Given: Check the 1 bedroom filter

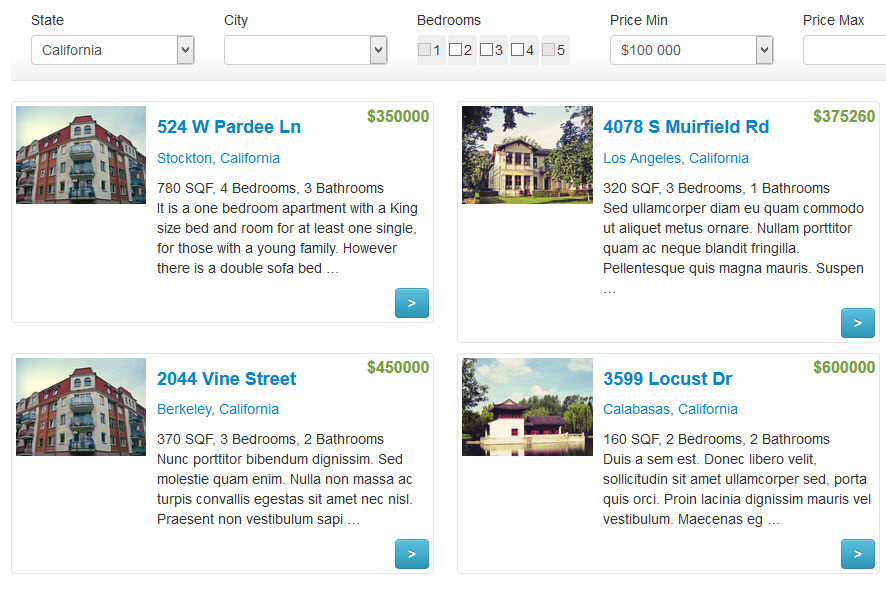Looking at the screenshot, I should 423,48.
